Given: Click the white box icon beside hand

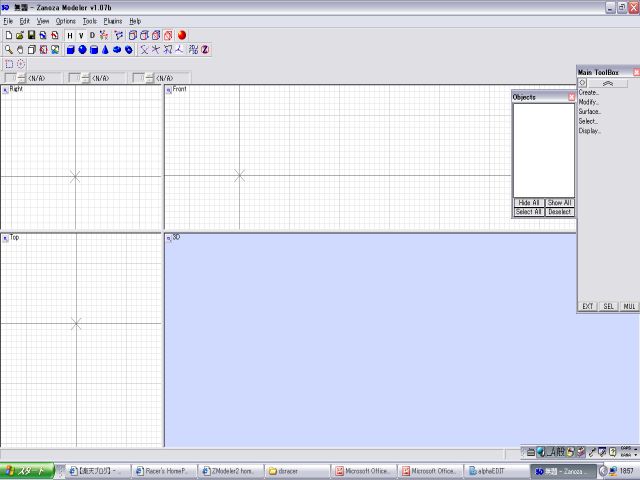Looking at the screenshot, I should 31,50.
